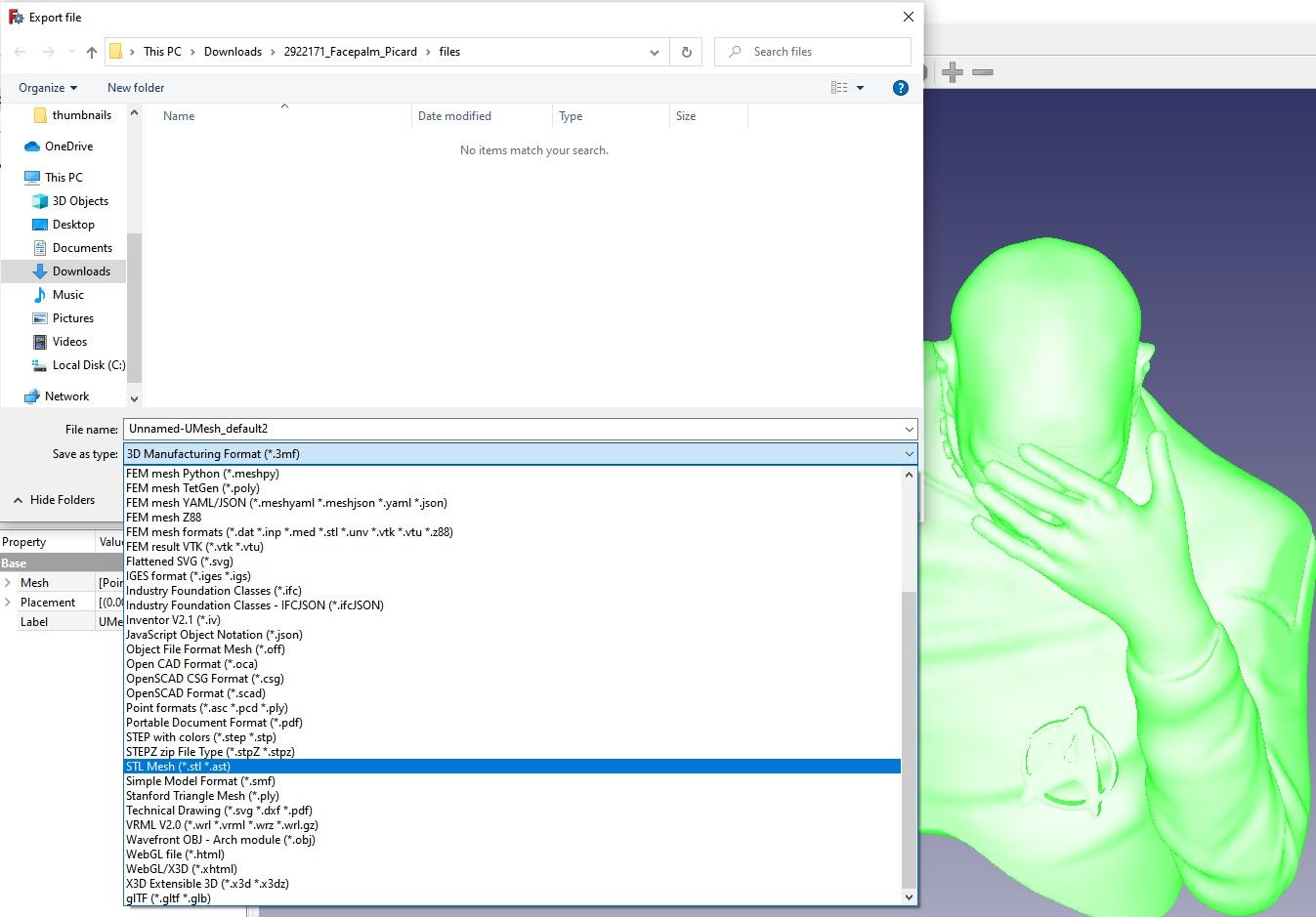Sort by Type column header

(x=571, y=116)
